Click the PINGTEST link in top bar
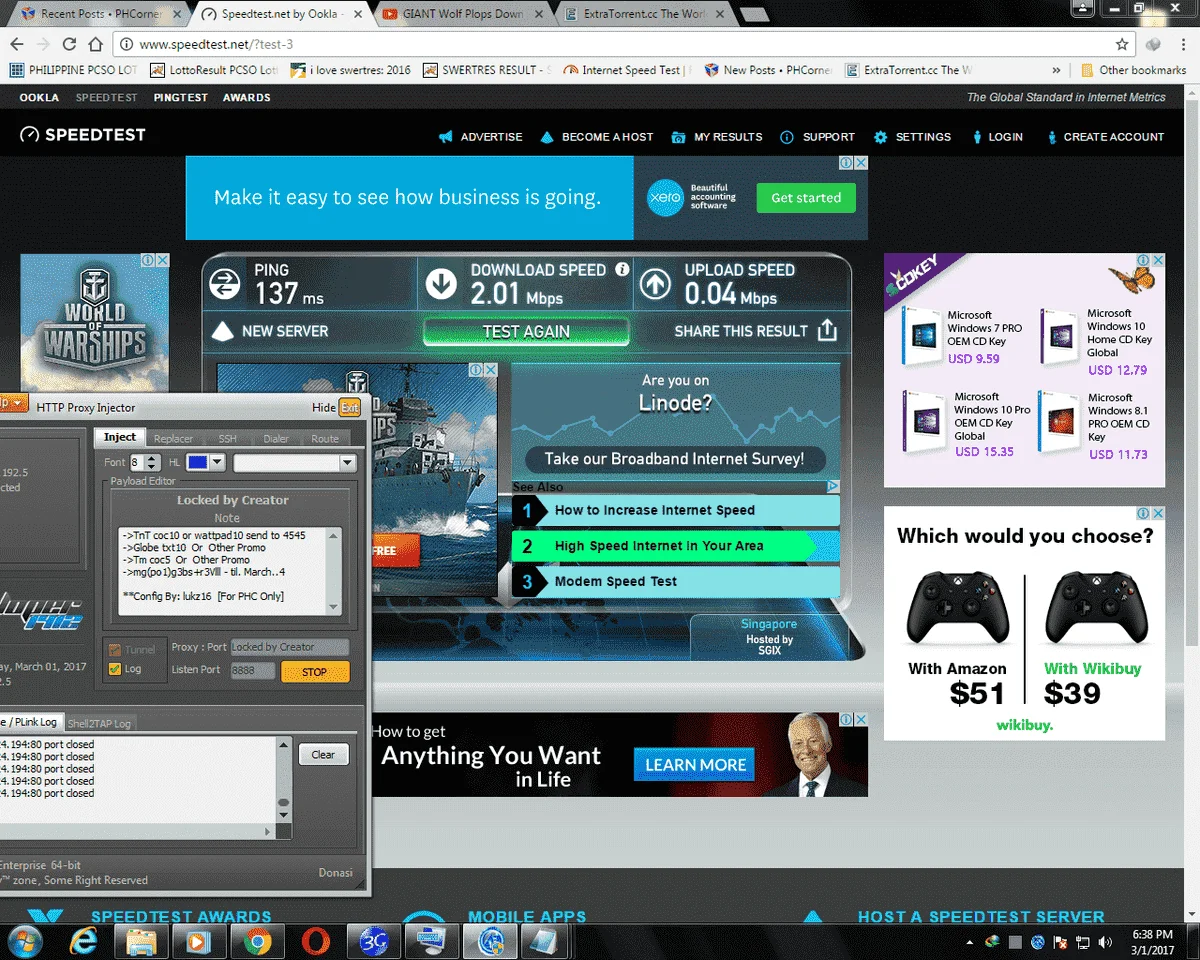Image resolution: width=1200 pixels, height=960 pixels. click(x=181, y=97)
